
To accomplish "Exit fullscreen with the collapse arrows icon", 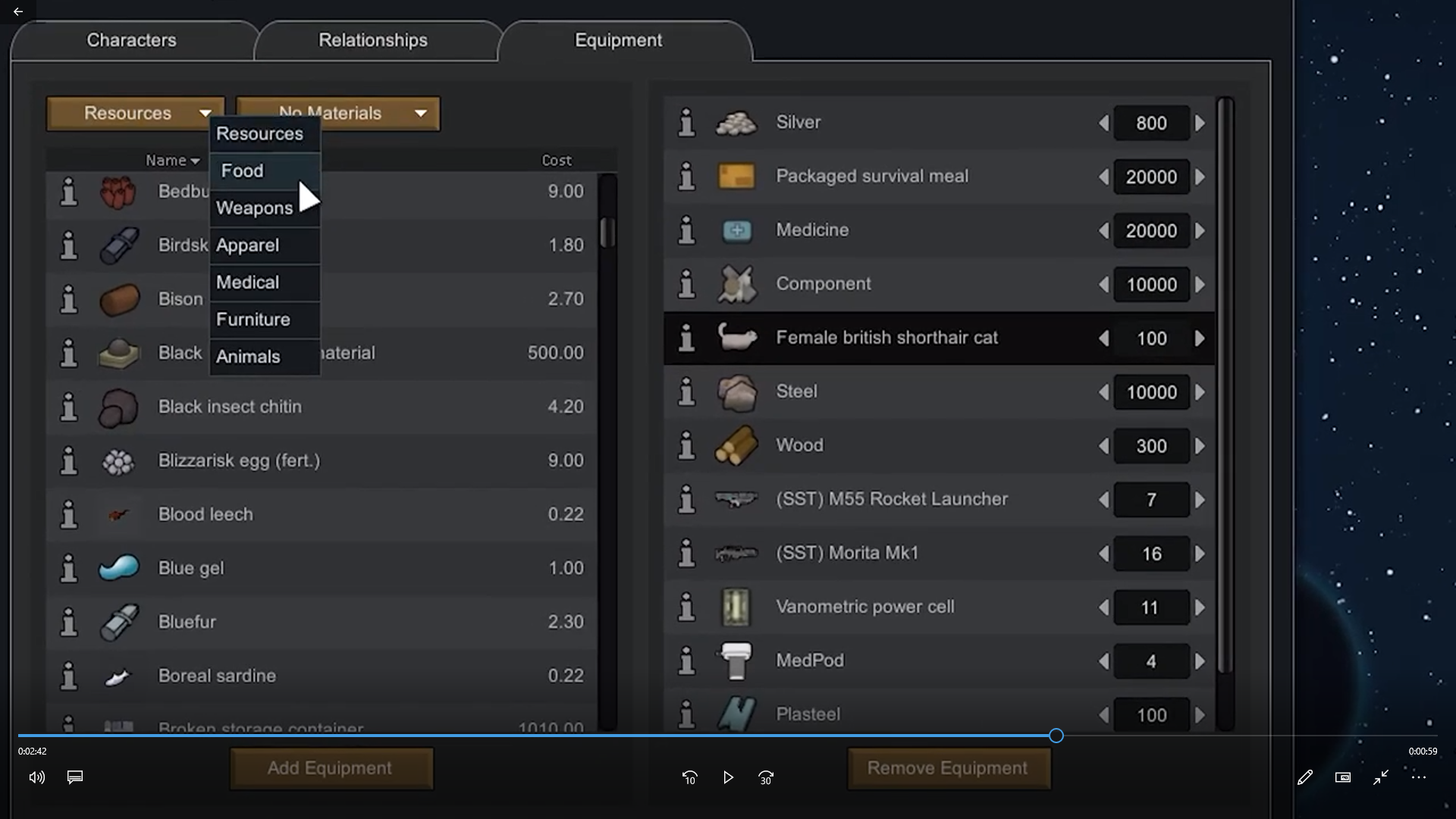I will [1380, 777].
